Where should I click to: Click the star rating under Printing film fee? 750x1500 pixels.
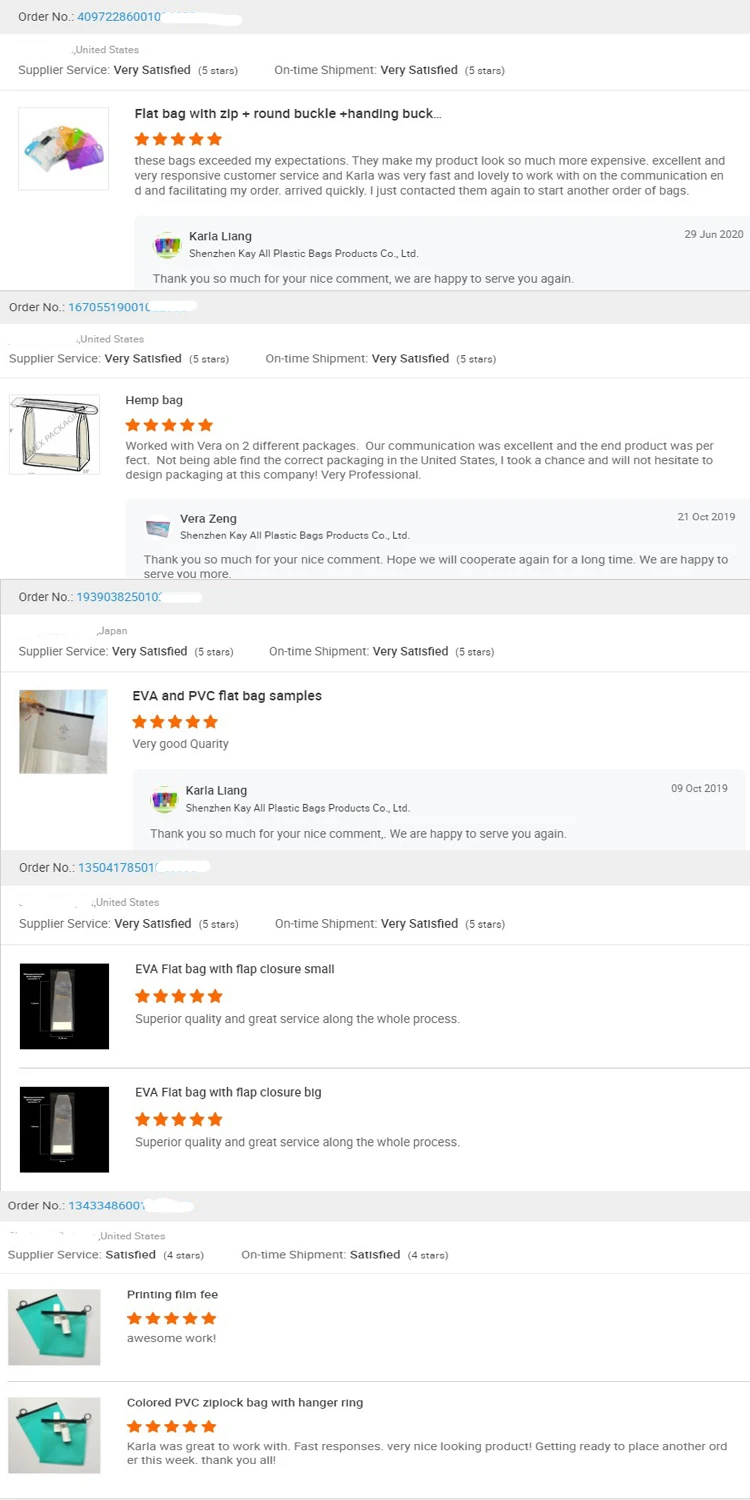(171, 1319)
